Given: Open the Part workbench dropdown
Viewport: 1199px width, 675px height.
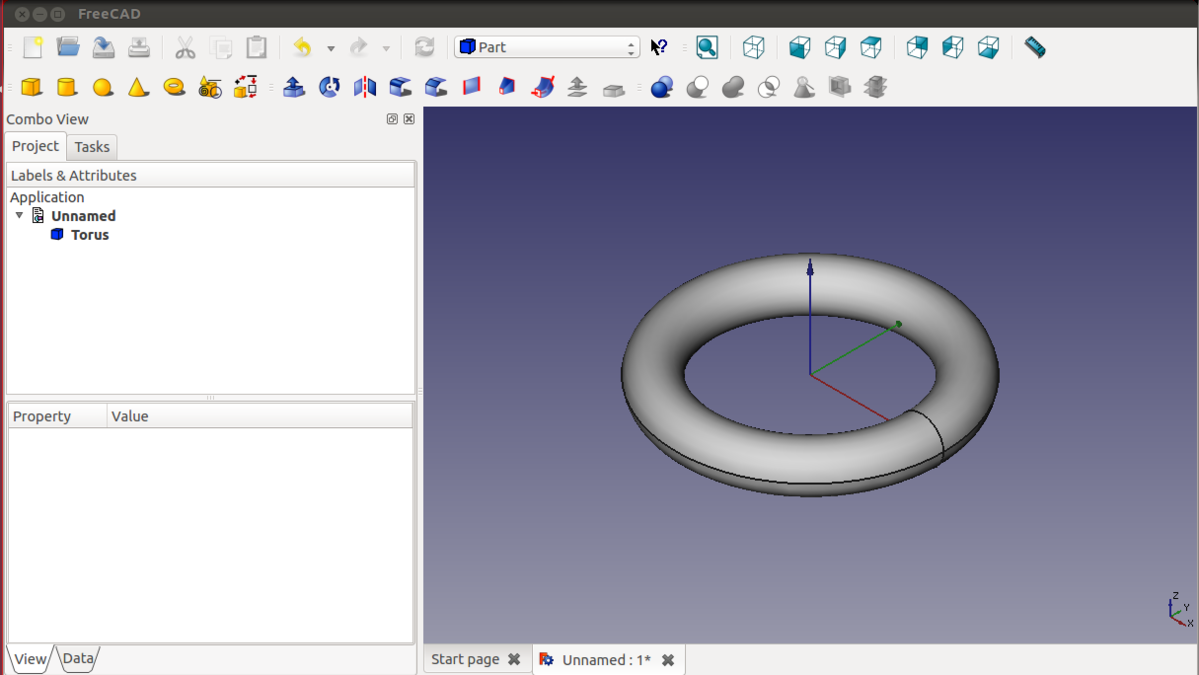Looking at the screenshot, I should click(x=547, y=47).
